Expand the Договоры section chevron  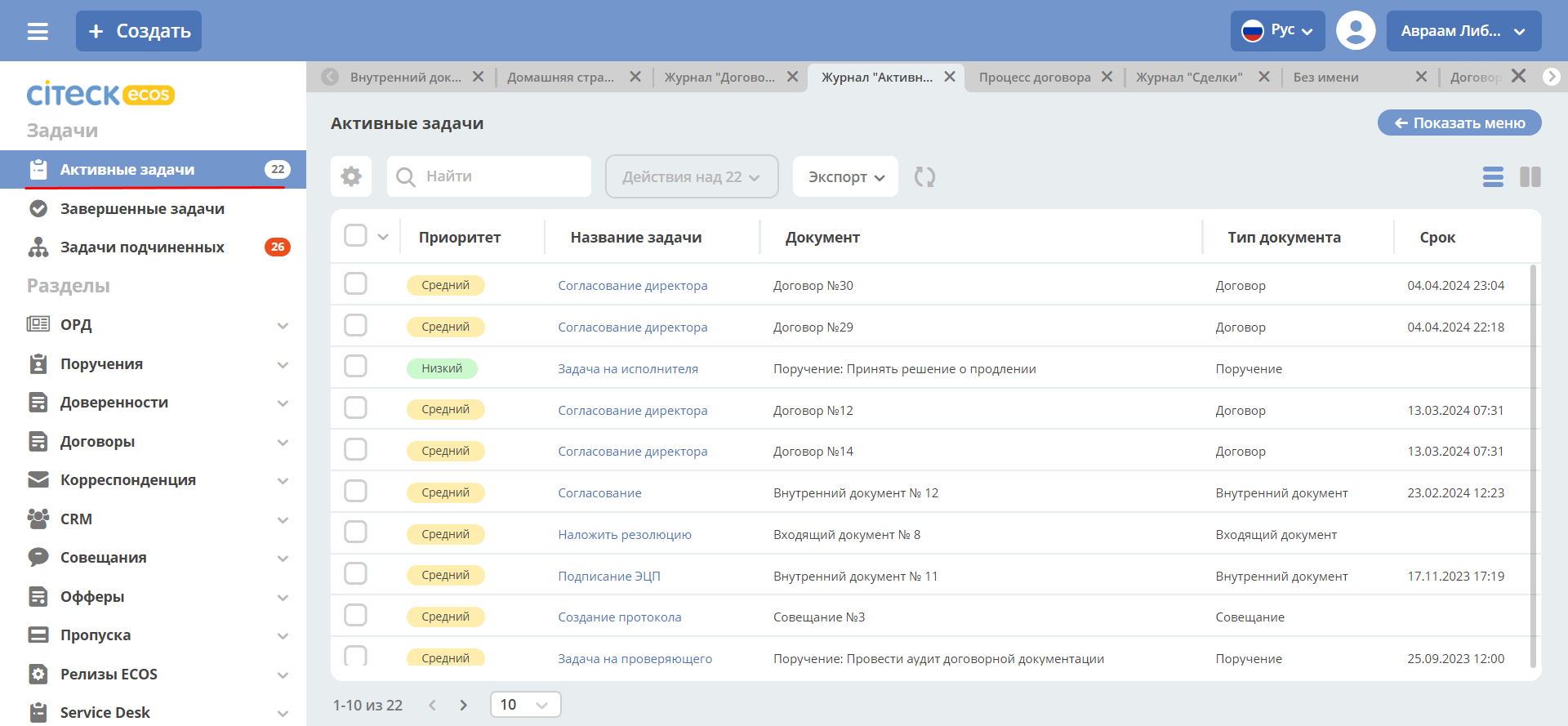(283, 443)
